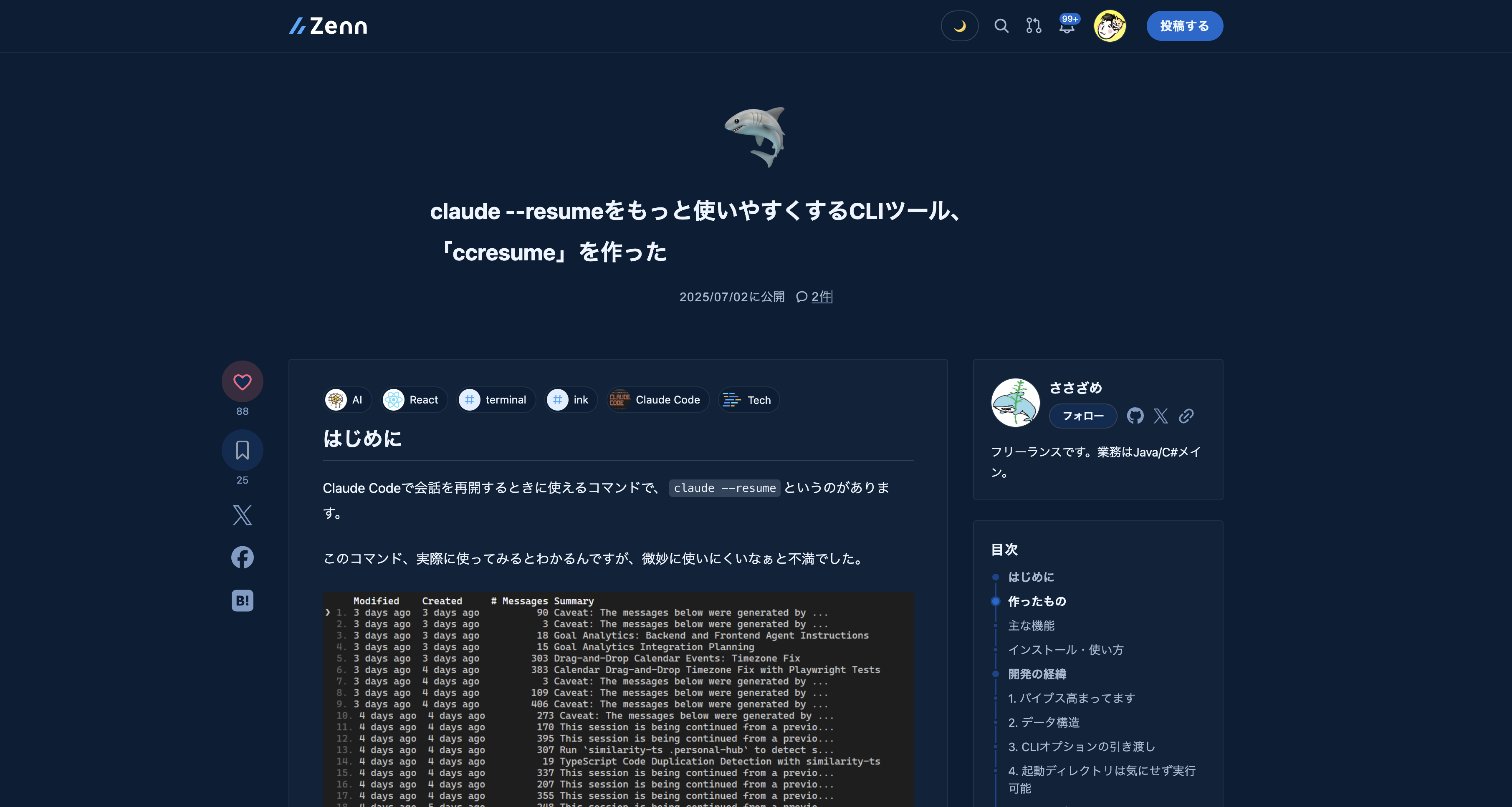
Task: Open the React topic tag
Action: 414,400
